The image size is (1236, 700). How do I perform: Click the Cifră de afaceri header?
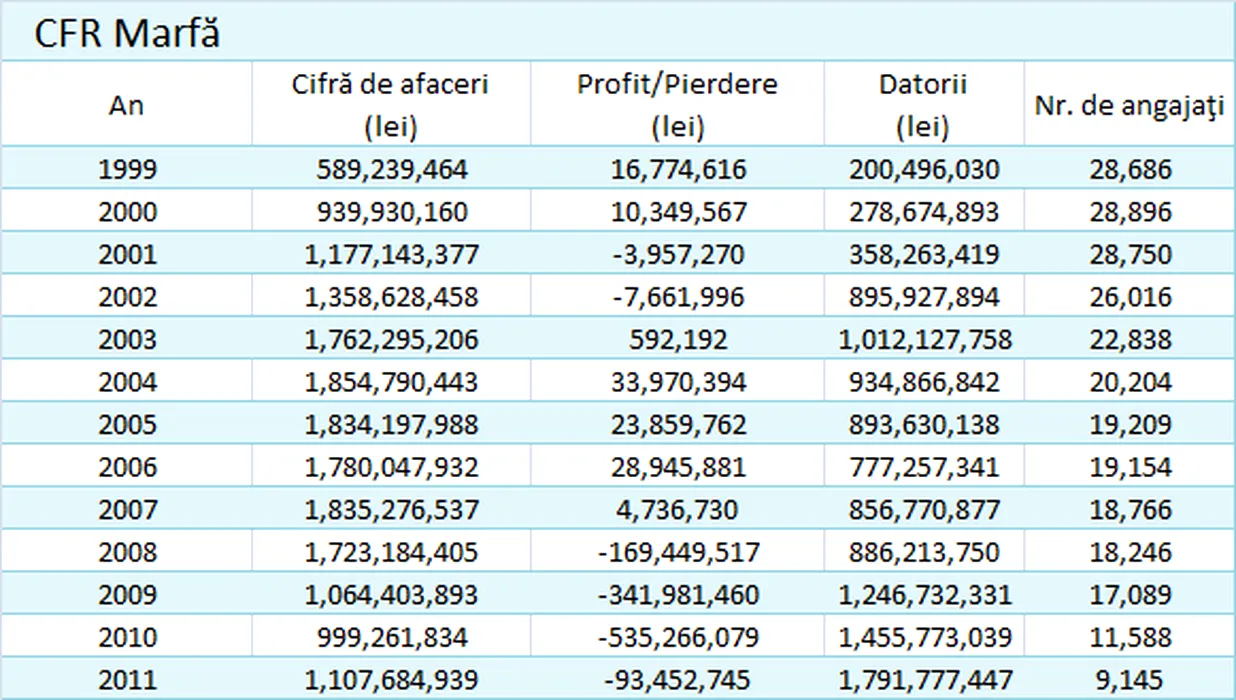click(390, 104)
